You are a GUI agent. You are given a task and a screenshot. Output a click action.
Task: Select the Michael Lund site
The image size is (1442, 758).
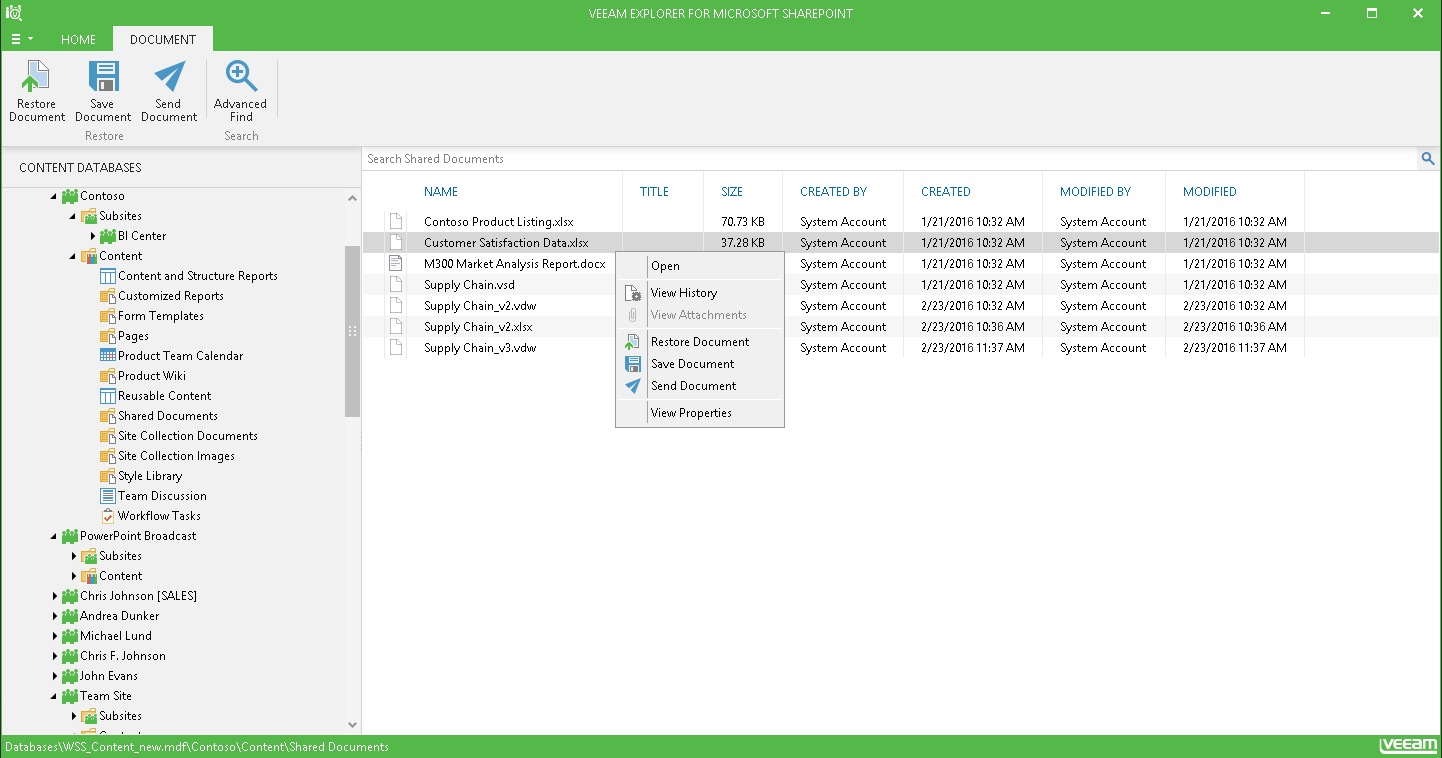(x=116, y=636)
